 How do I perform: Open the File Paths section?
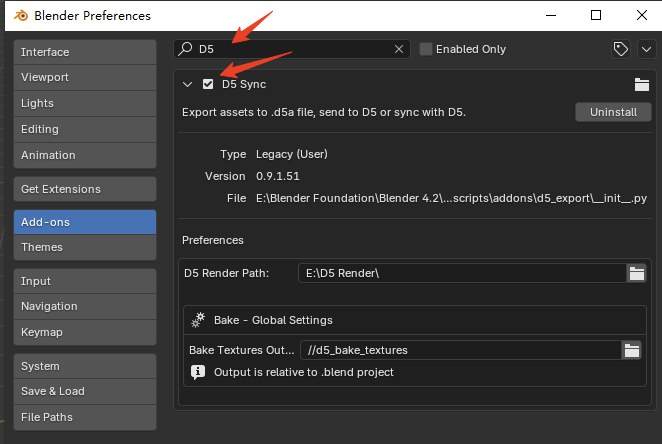coord(85,417)
